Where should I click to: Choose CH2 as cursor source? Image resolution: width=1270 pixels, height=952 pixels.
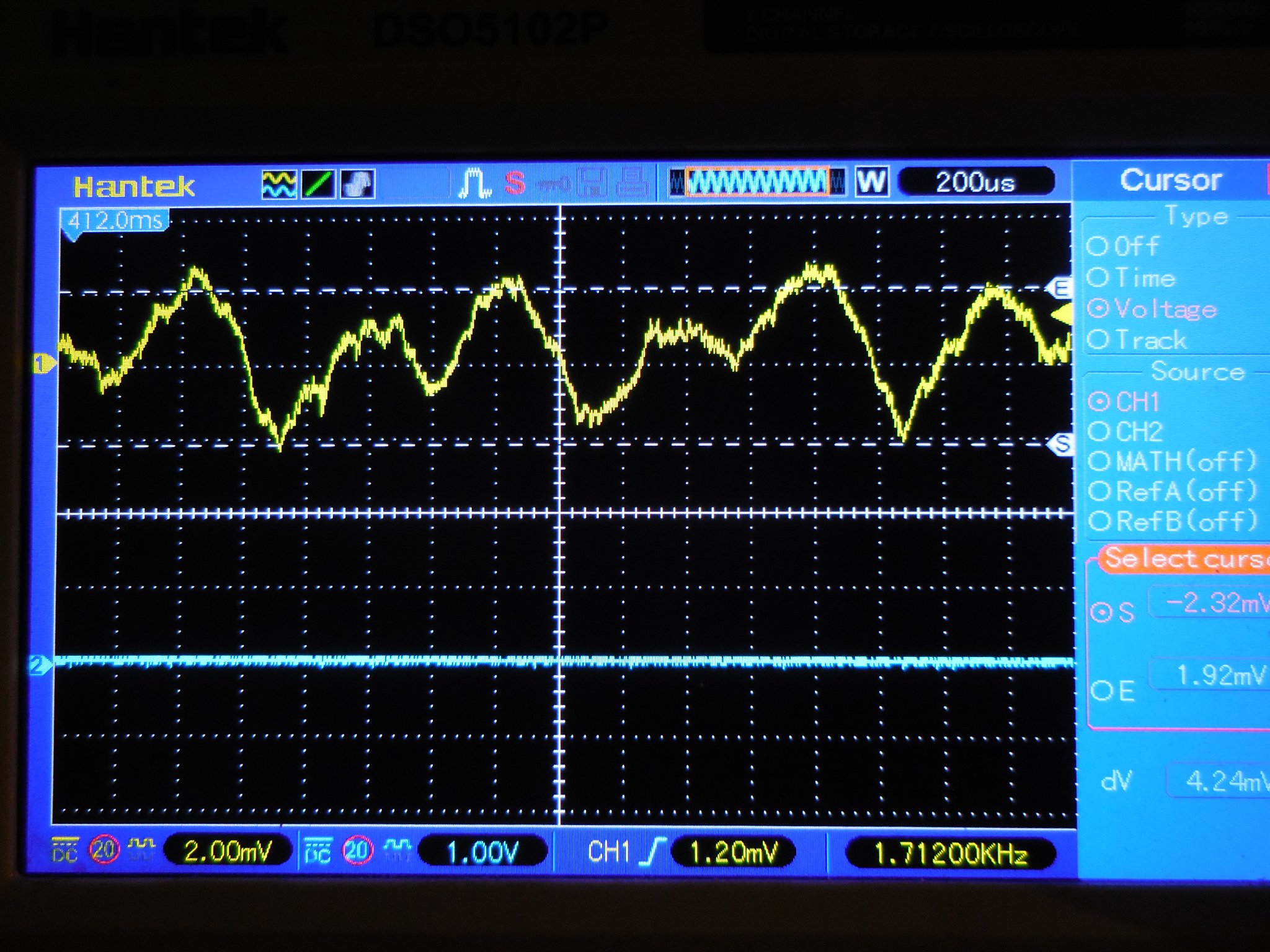coord(1125,431)
